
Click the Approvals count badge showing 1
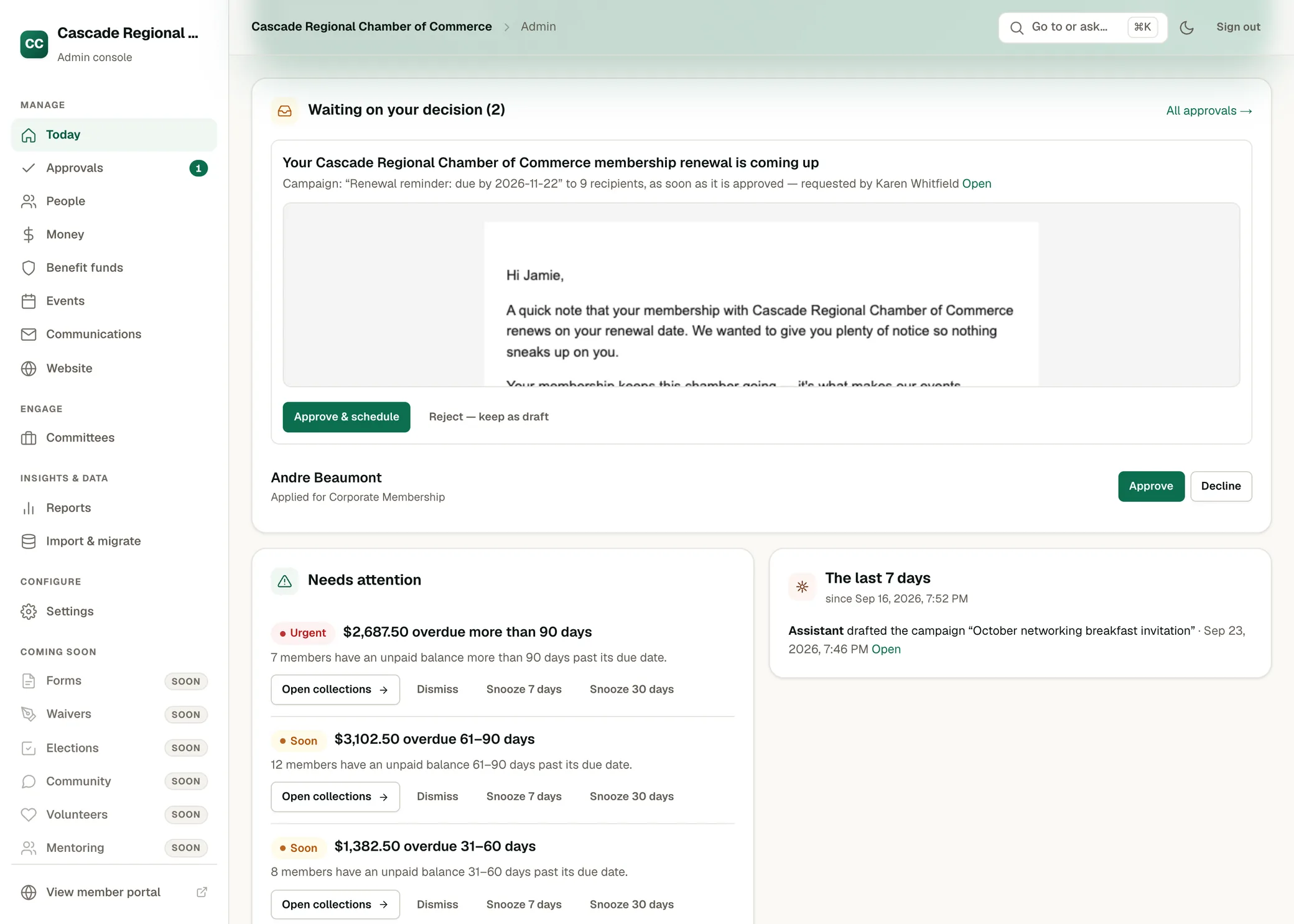click(198, 169)
